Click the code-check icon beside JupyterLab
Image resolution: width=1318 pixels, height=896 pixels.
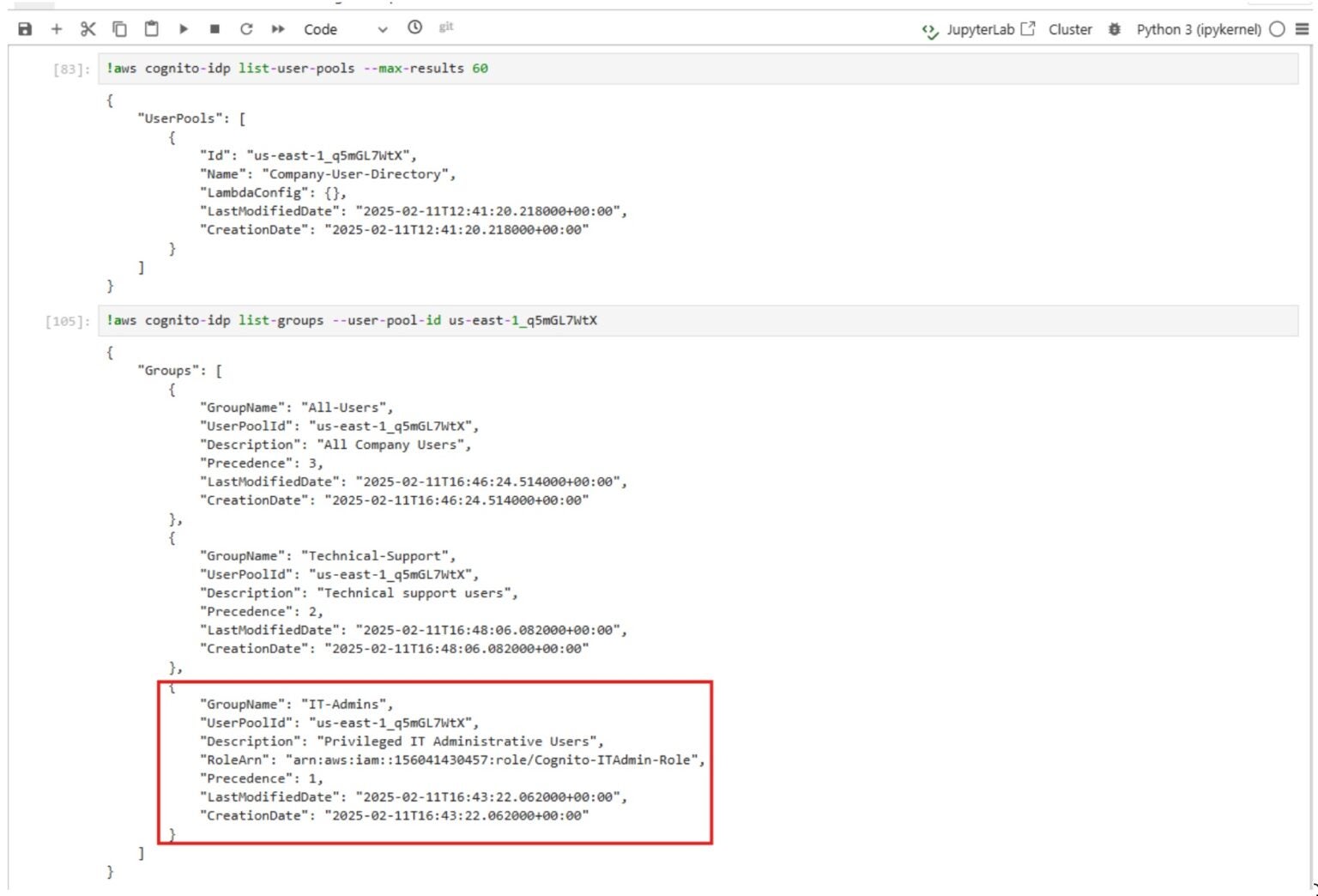point(929,30)
